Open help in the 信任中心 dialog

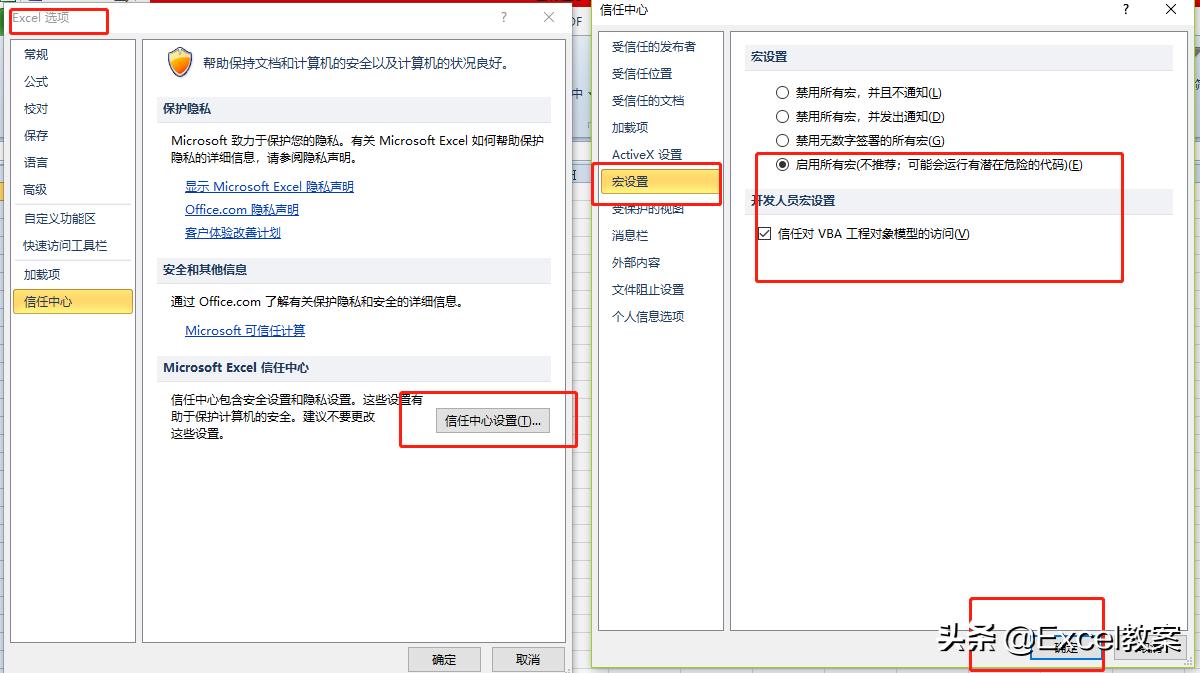pos(1125,11)
